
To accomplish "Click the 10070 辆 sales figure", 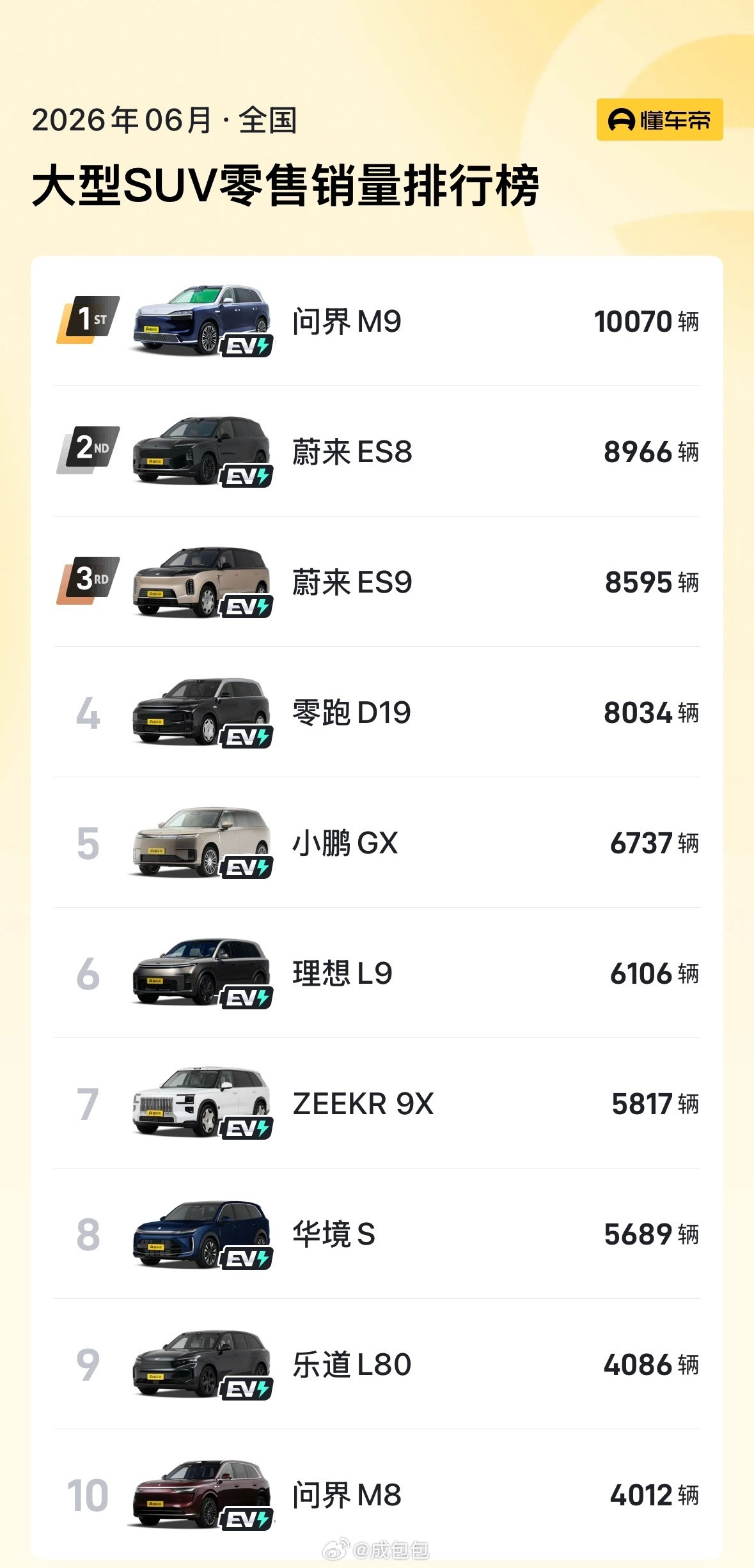I will [647, 321].
